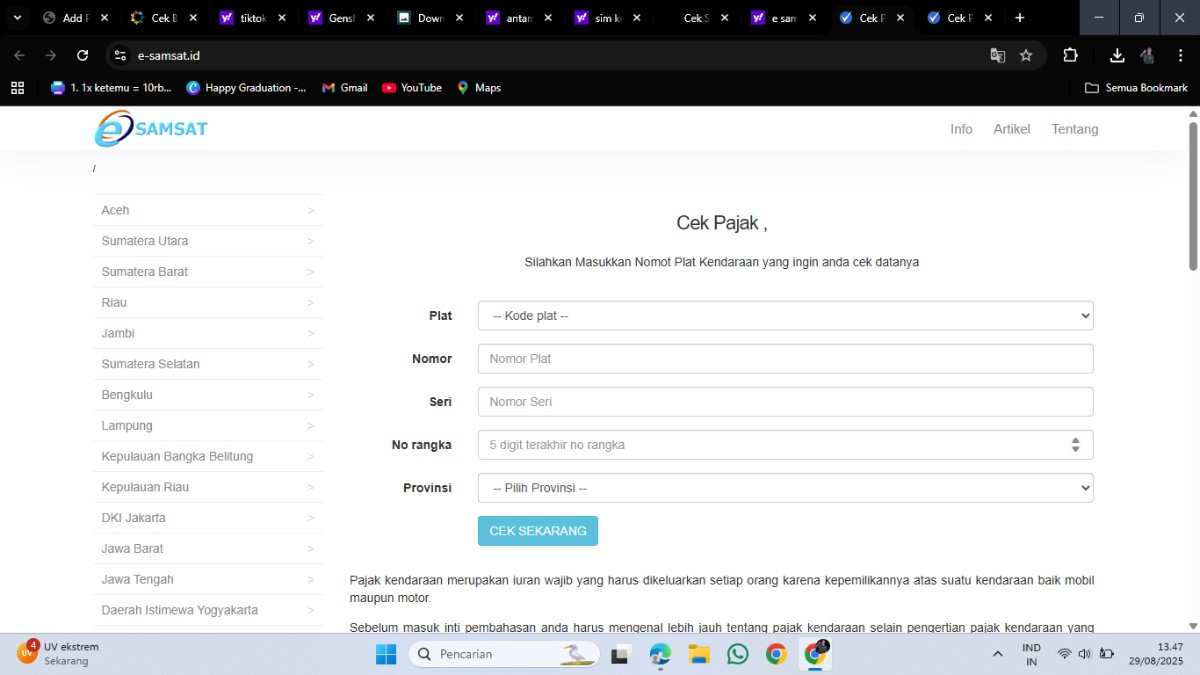
Task: Open the Info menu item
Action: 961,129
